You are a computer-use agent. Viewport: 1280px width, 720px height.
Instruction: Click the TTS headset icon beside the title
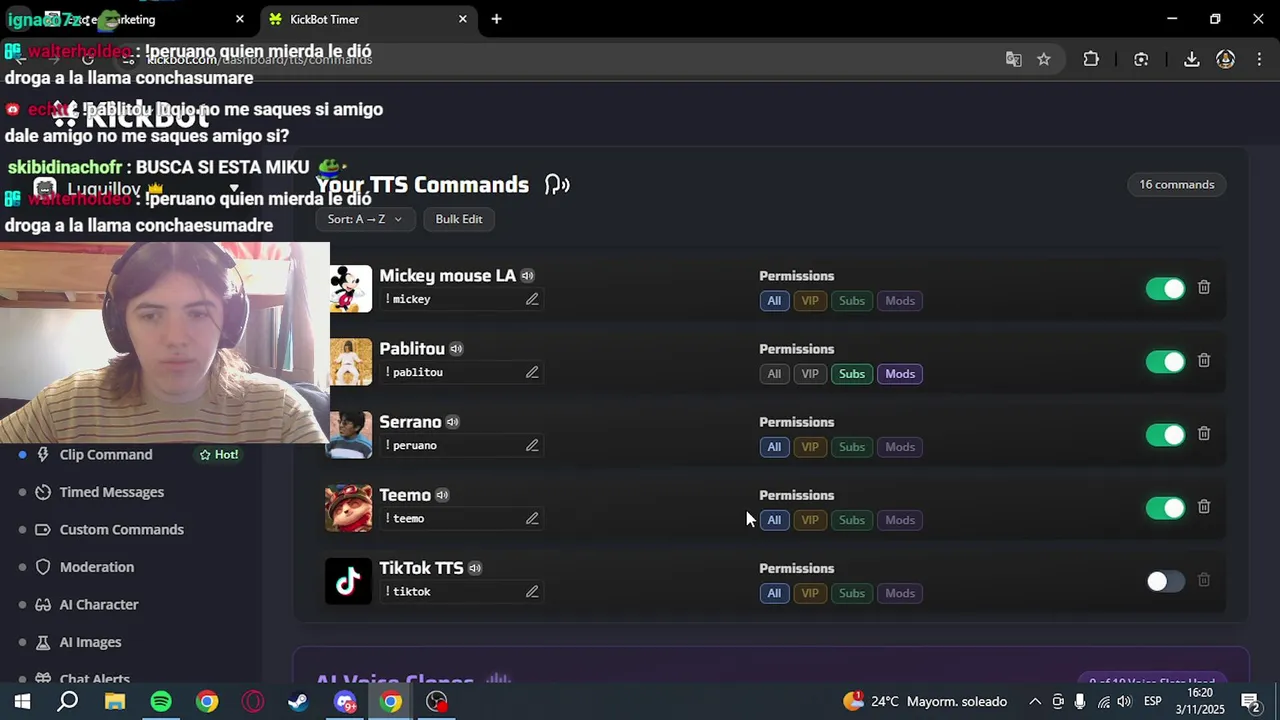click(x=557, y=185)
